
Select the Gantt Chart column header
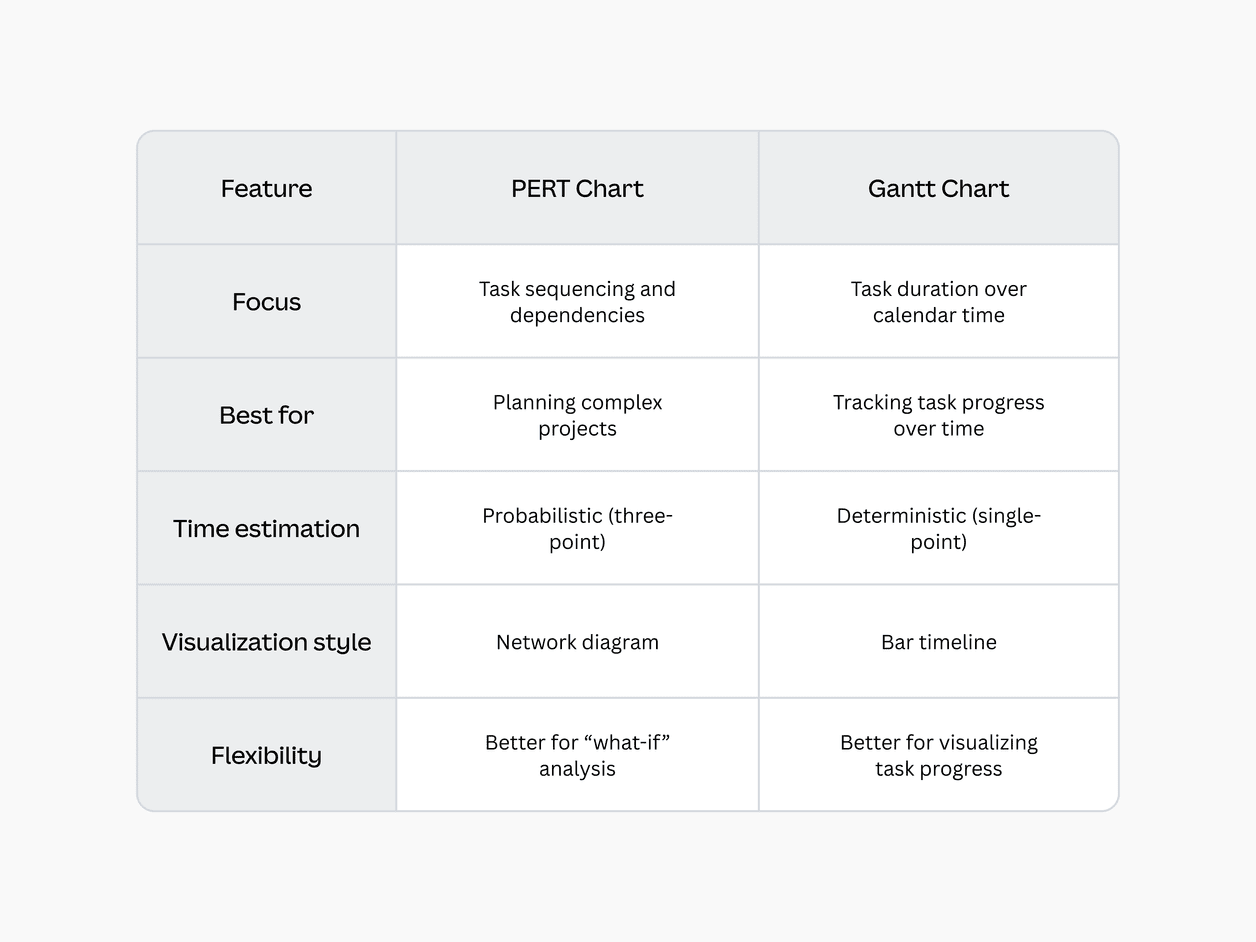(938, 189)
